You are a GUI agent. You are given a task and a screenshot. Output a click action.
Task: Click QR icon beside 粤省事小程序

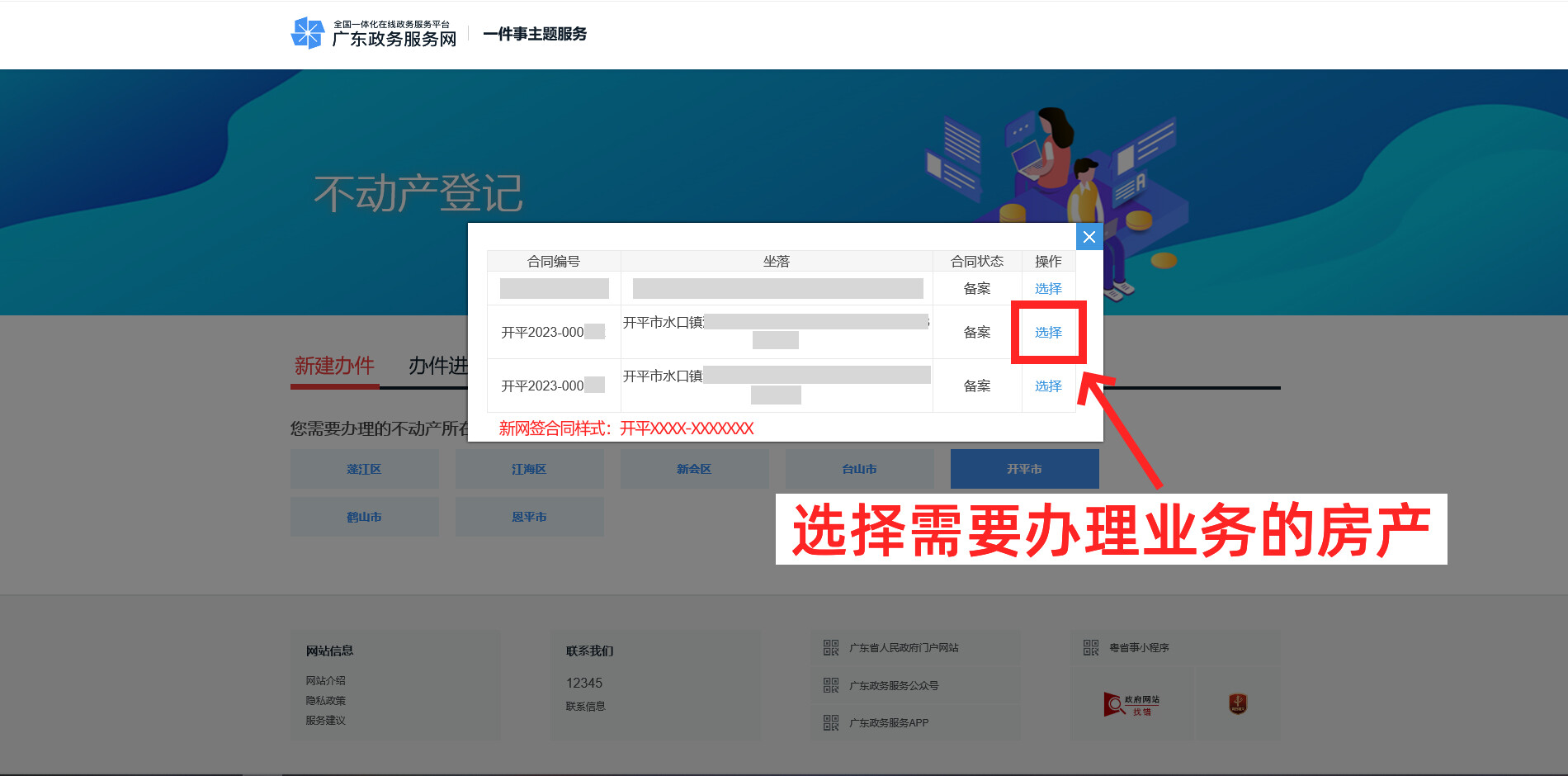pyautogui.click(x=1090, y=648)
